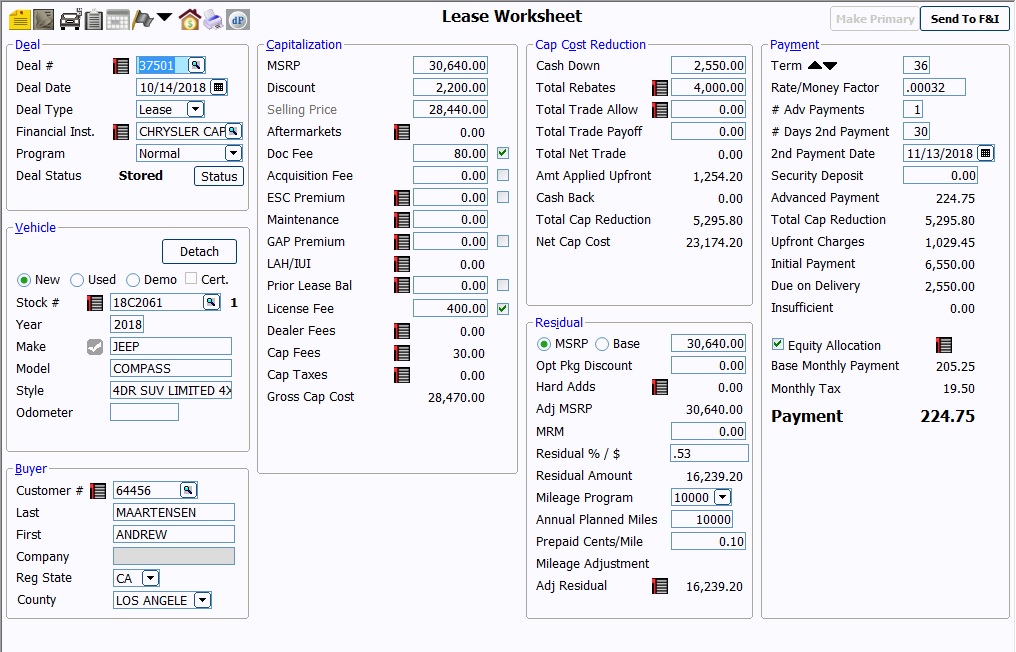
Task: Click the Status button
Action: point(219,176)
